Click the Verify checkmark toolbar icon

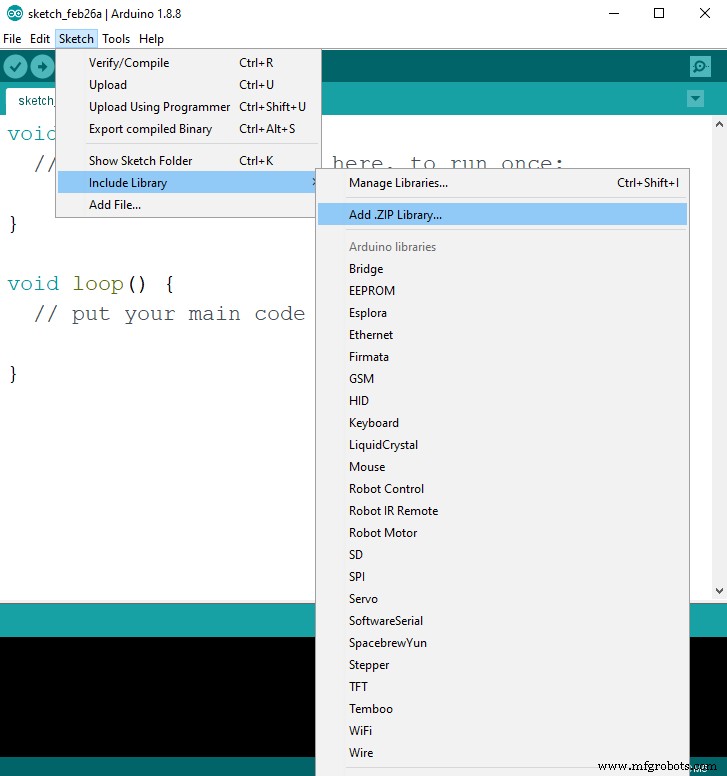point(15,67)
